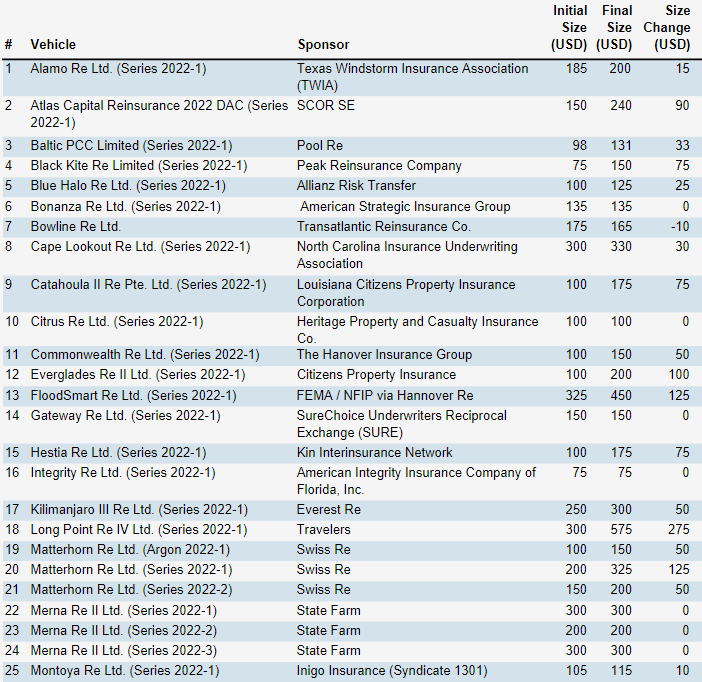Select Louisiana Citizens Property Insurance Corporation cell
Viewport: 702px width, 682px height.
[x=406, y=293]
